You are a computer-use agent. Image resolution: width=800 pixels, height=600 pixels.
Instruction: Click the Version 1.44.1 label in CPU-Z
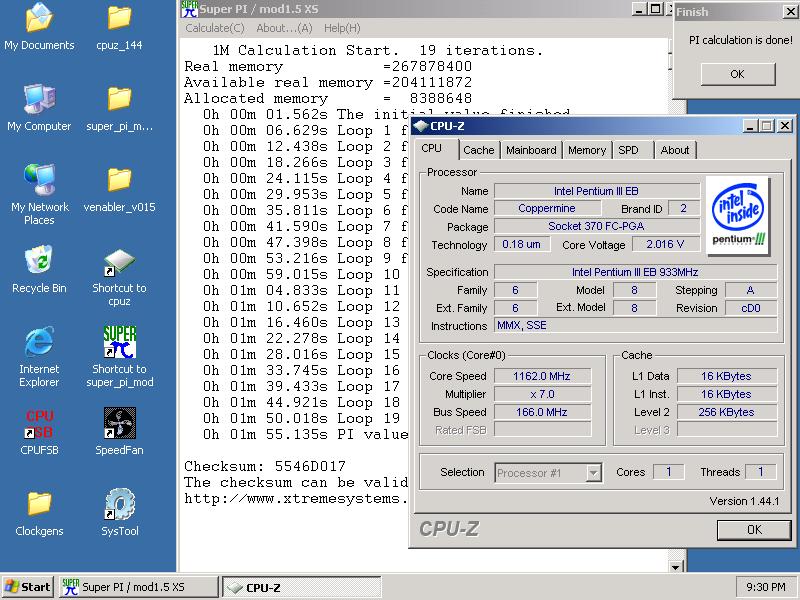[x=744, y=501]
